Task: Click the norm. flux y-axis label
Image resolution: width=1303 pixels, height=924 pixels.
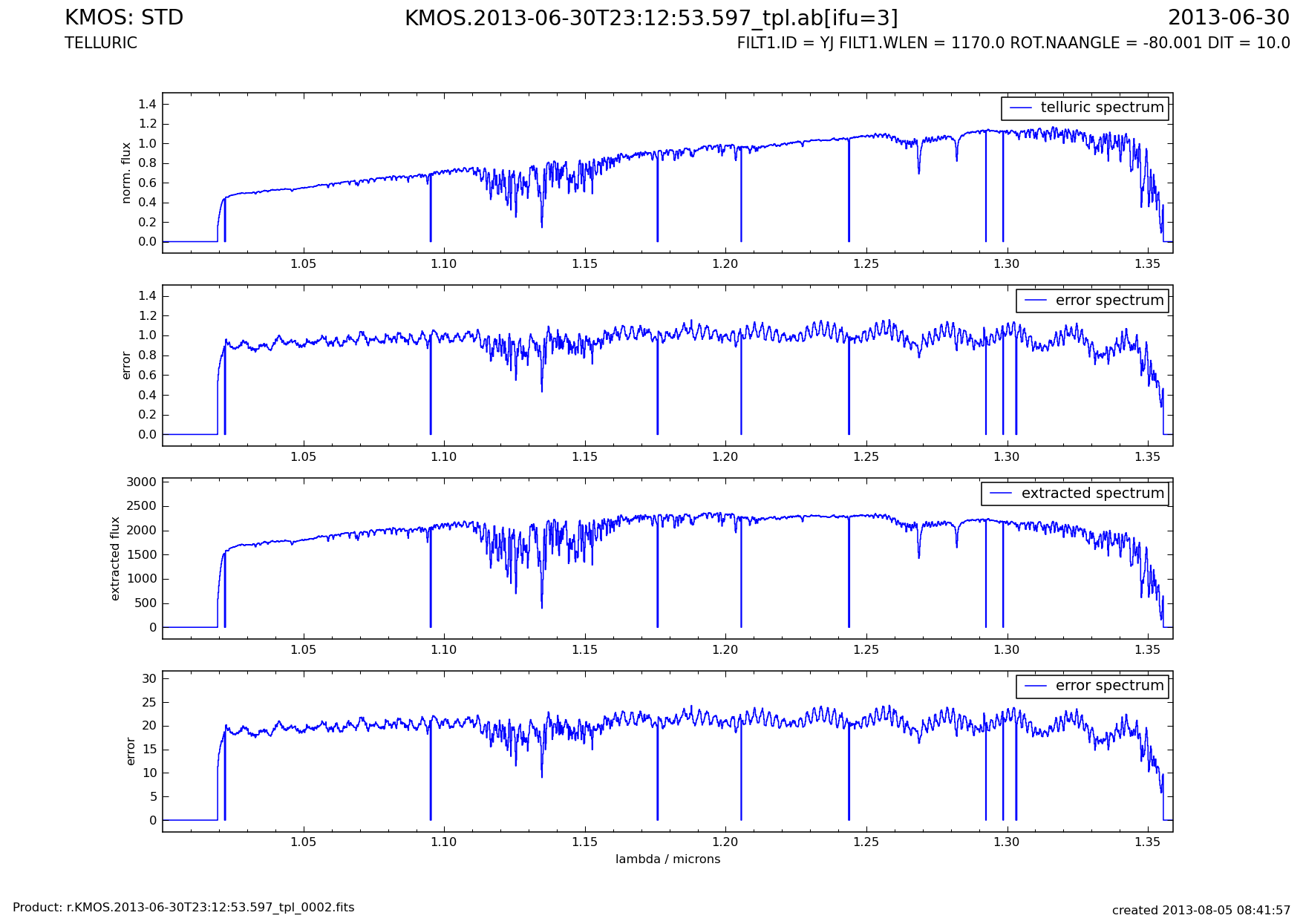Action: click(x=126, y=173)
